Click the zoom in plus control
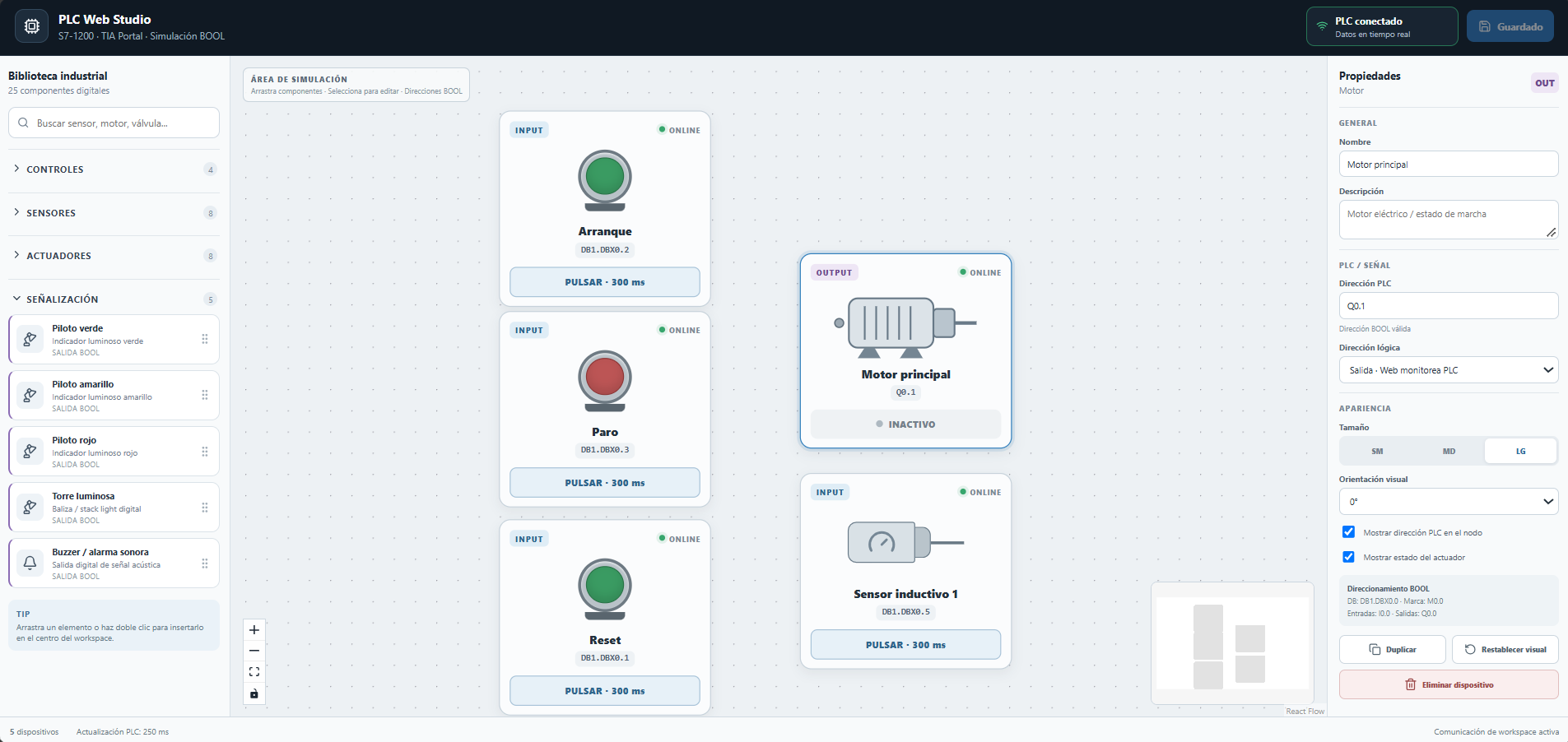Image resolution: width=1568 pixels, height=742 pixels. (x=254, y=630)
